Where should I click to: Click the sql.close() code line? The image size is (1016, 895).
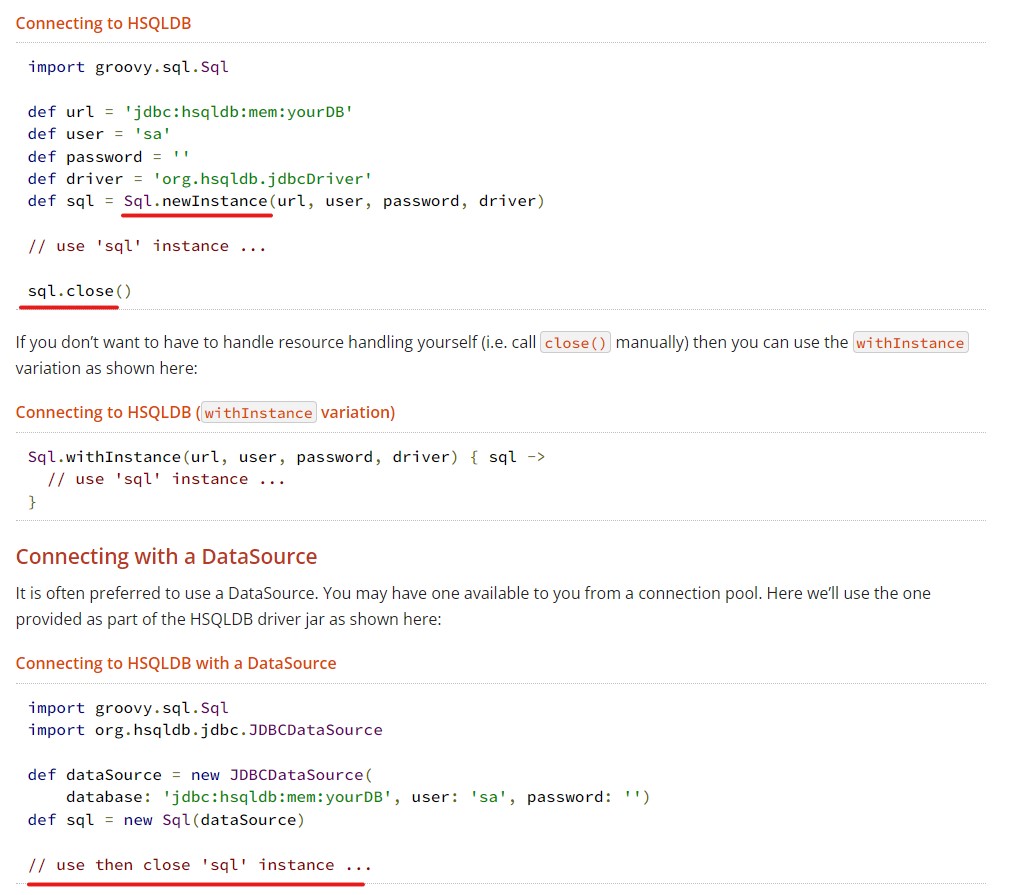80,291
